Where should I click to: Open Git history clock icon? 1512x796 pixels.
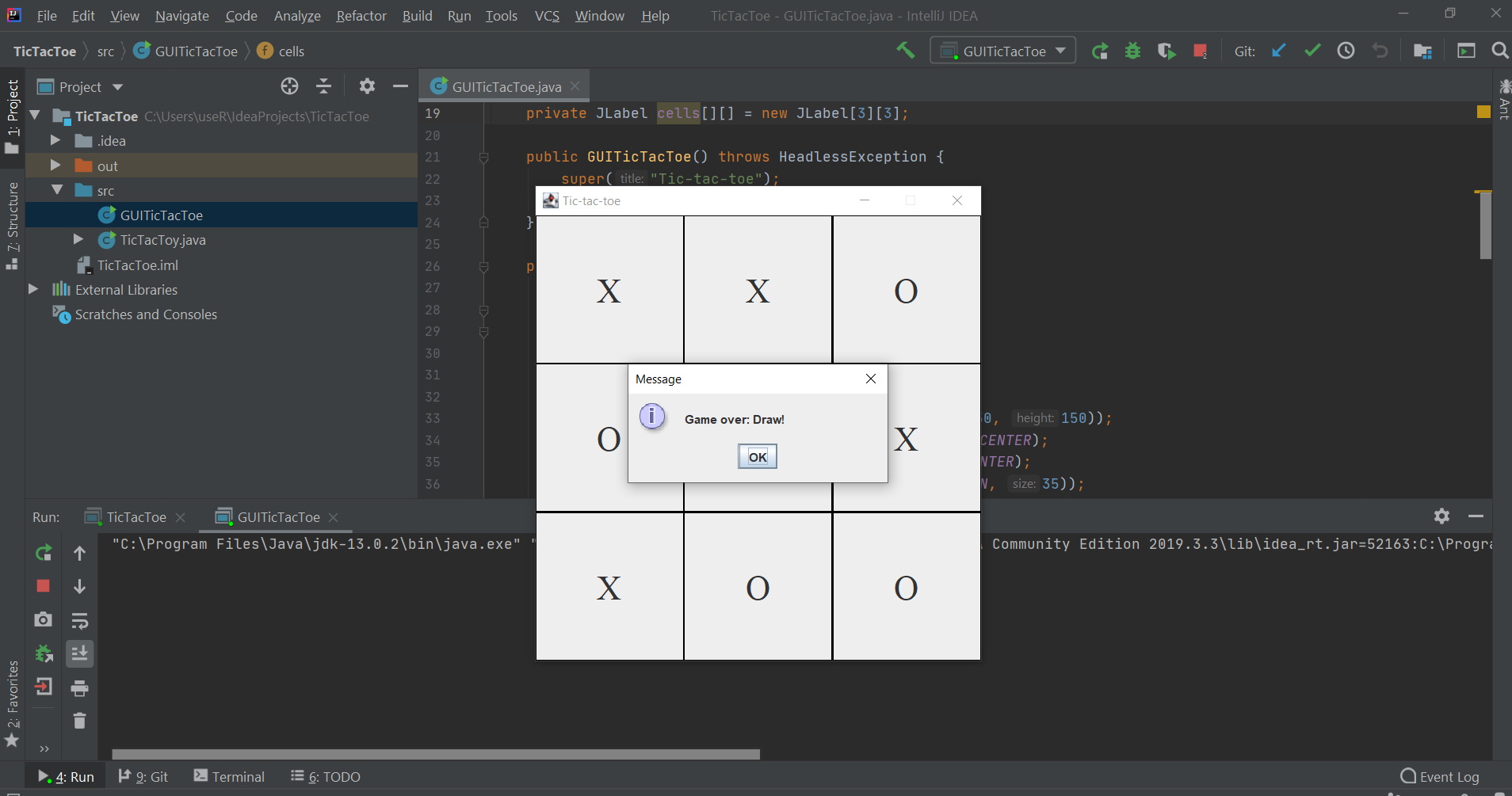[x=1346, y=51]
